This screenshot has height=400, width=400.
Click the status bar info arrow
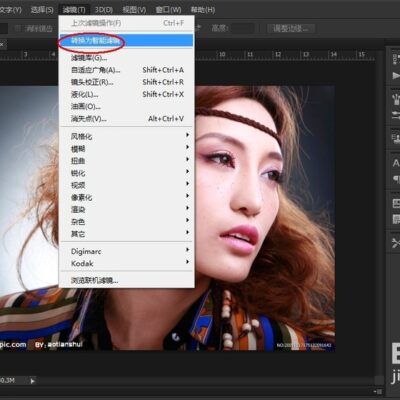(x=32, y=381)
